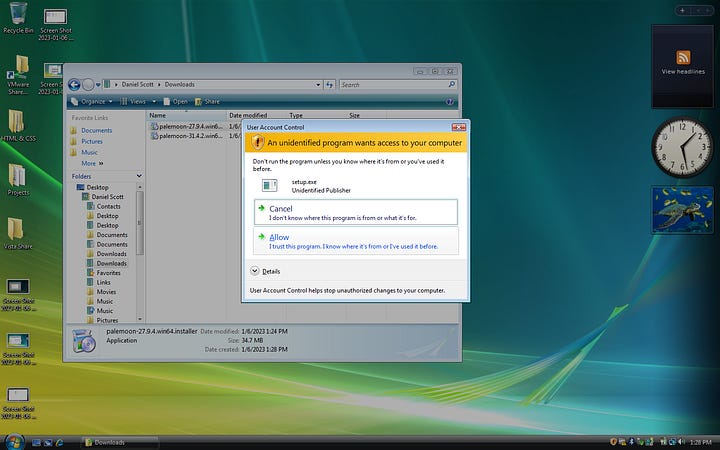This screenshot has height=450, width=720.
Task: Click the setup.exe program icon in the dialog
Action: [270, 185]
